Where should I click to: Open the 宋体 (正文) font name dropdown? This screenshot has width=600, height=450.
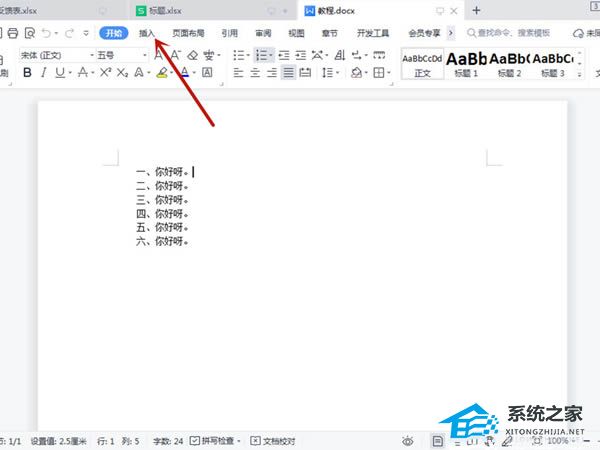pyautogui.click(x=91, y=55)
